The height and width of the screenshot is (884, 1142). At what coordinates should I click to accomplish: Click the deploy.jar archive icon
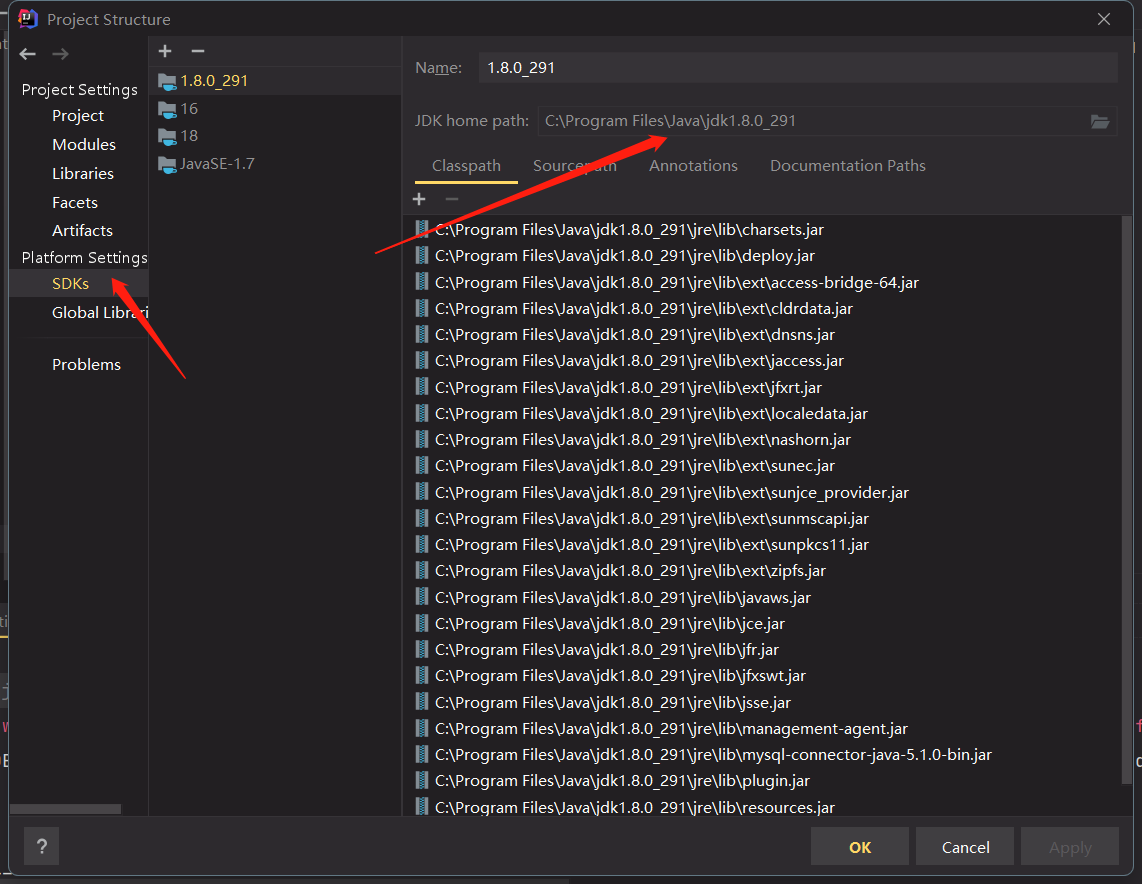tap(422, 256)
